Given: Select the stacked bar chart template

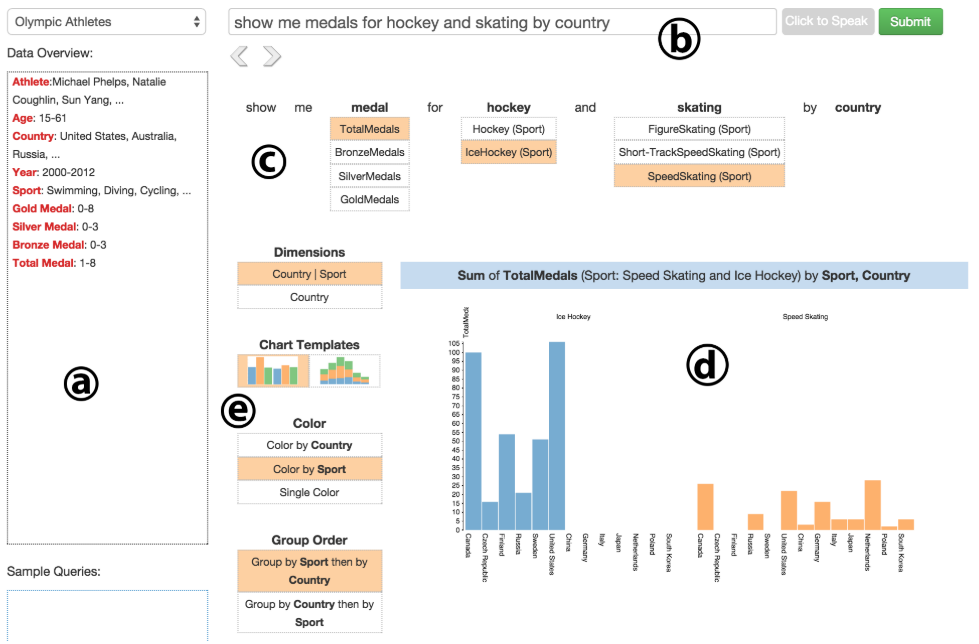Looking at the screenshot, I should 345,371.
